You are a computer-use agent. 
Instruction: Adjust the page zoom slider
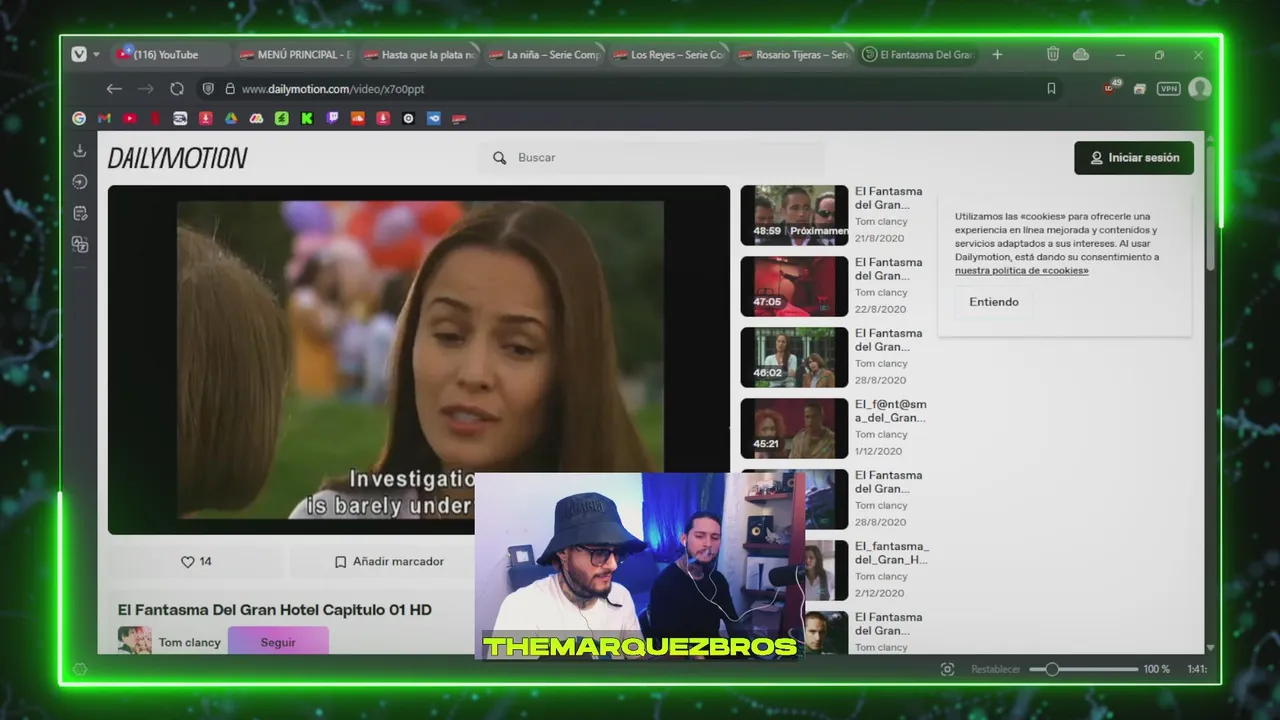click(x=1084, y=669)
